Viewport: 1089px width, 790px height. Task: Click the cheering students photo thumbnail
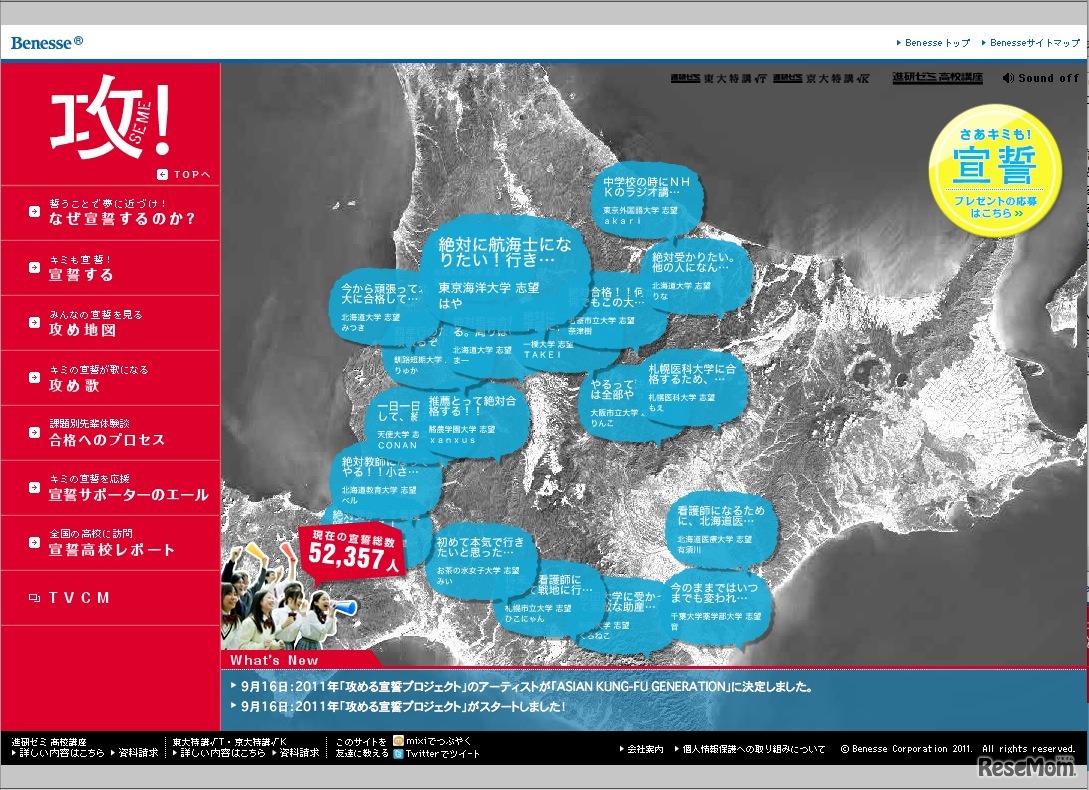coord(288,598)
